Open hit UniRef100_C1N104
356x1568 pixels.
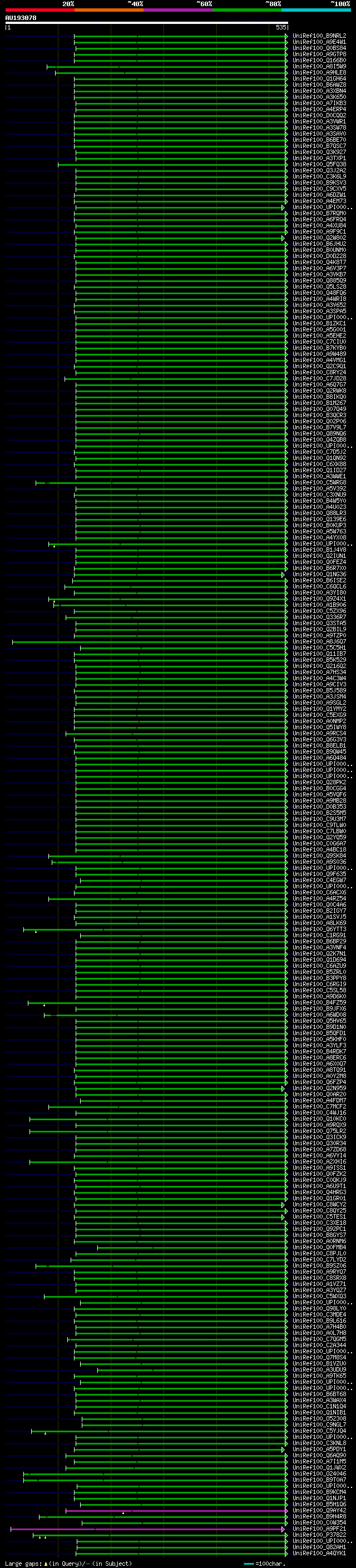[319, 1407]
